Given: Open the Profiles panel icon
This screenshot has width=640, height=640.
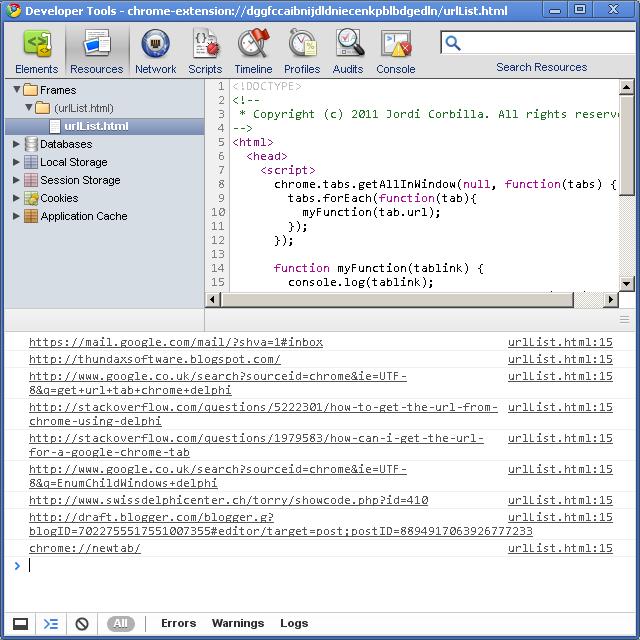Looking at the screenshot, I should pos(302,43).
